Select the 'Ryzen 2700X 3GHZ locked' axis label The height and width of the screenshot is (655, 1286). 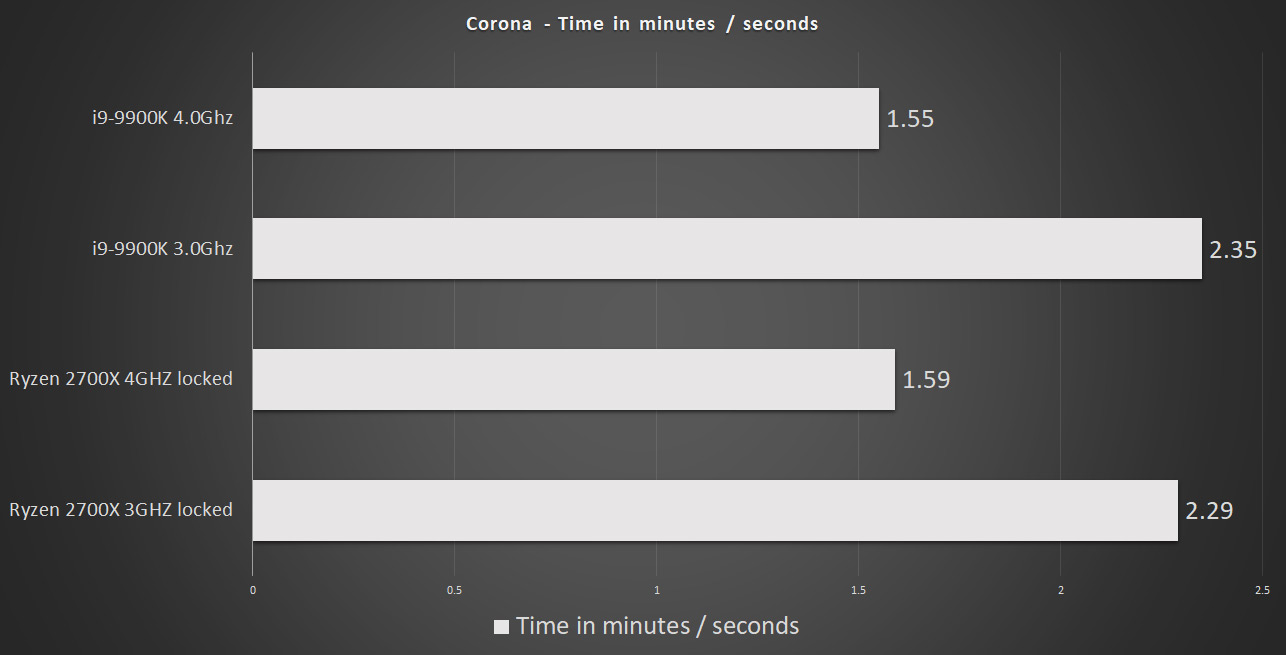[121, 510]
